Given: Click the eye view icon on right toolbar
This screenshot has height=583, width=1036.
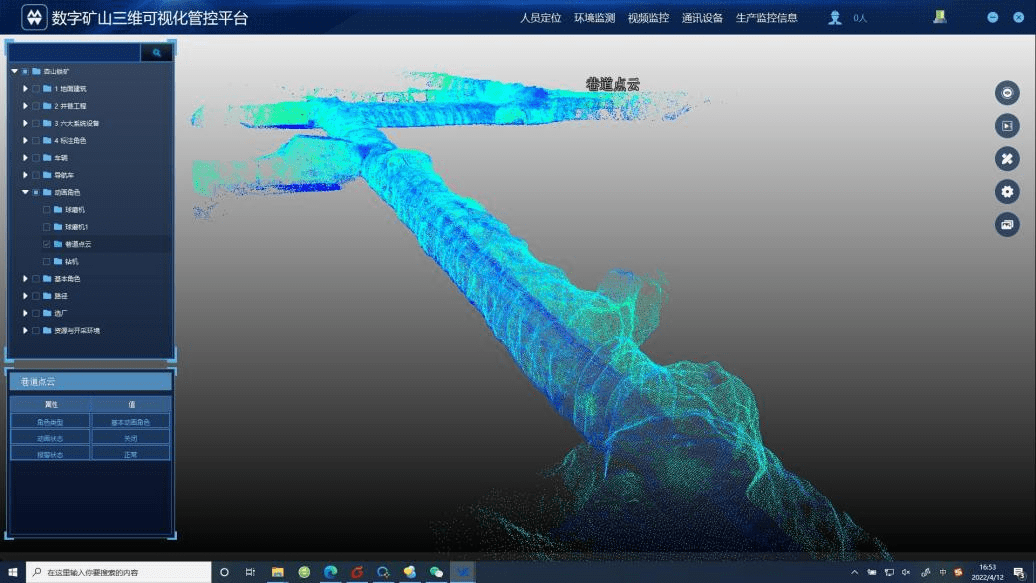Looking at the screenshot, I should [1007, 93].
